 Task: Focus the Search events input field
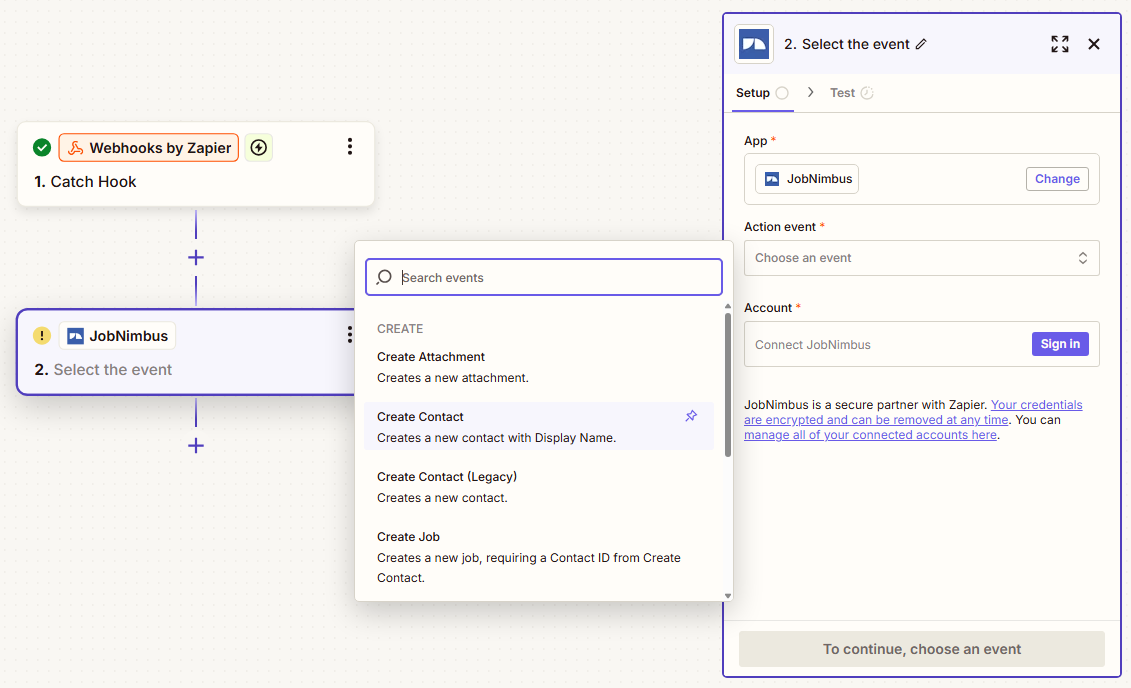(x=544, y=278)
